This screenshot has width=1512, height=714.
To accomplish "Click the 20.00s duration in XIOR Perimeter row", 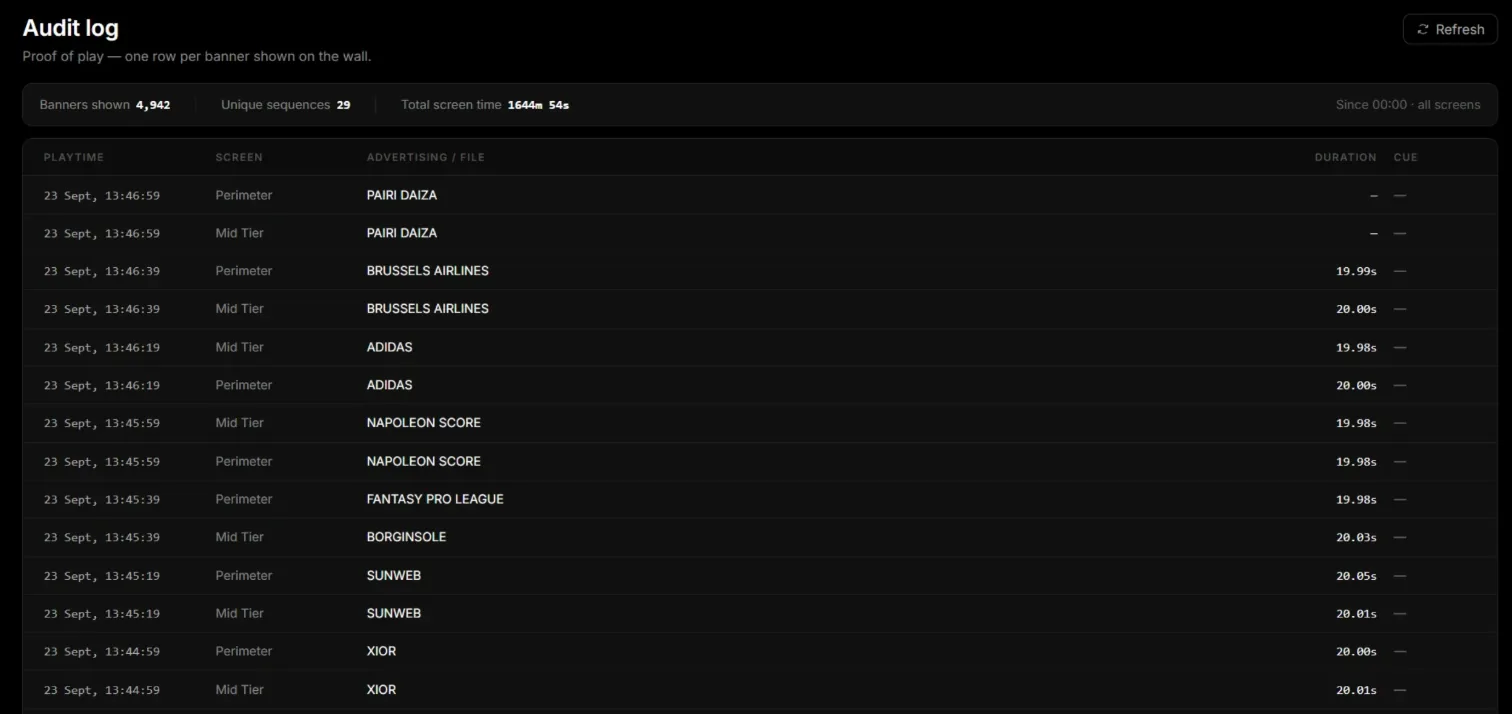I will 1356,651.
